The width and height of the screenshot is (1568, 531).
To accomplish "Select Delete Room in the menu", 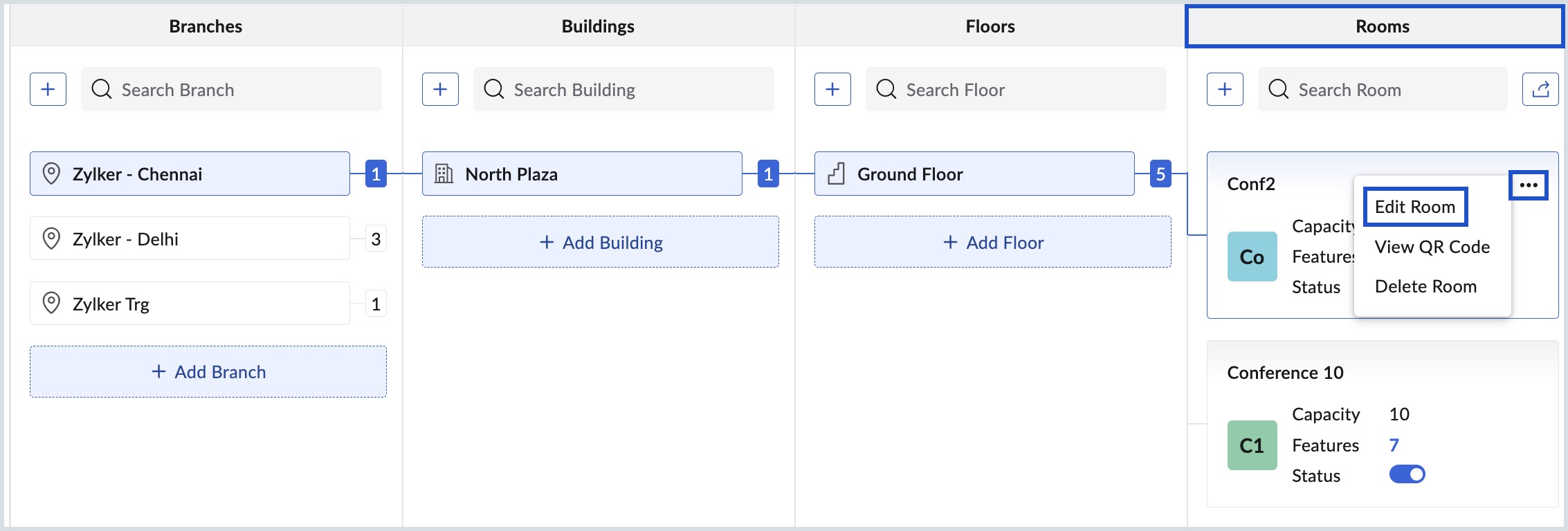I will (x=1425, y=286).
